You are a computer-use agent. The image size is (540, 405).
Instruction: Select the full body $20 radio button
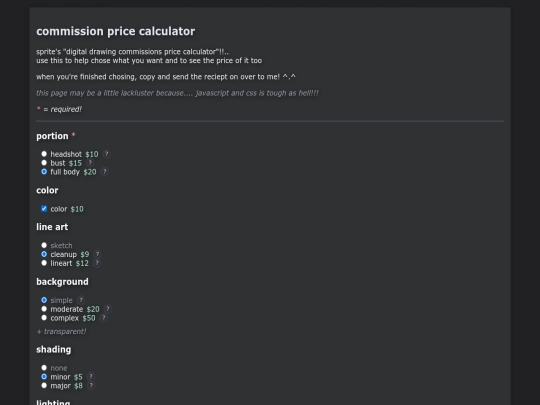(x=44, y=172)
